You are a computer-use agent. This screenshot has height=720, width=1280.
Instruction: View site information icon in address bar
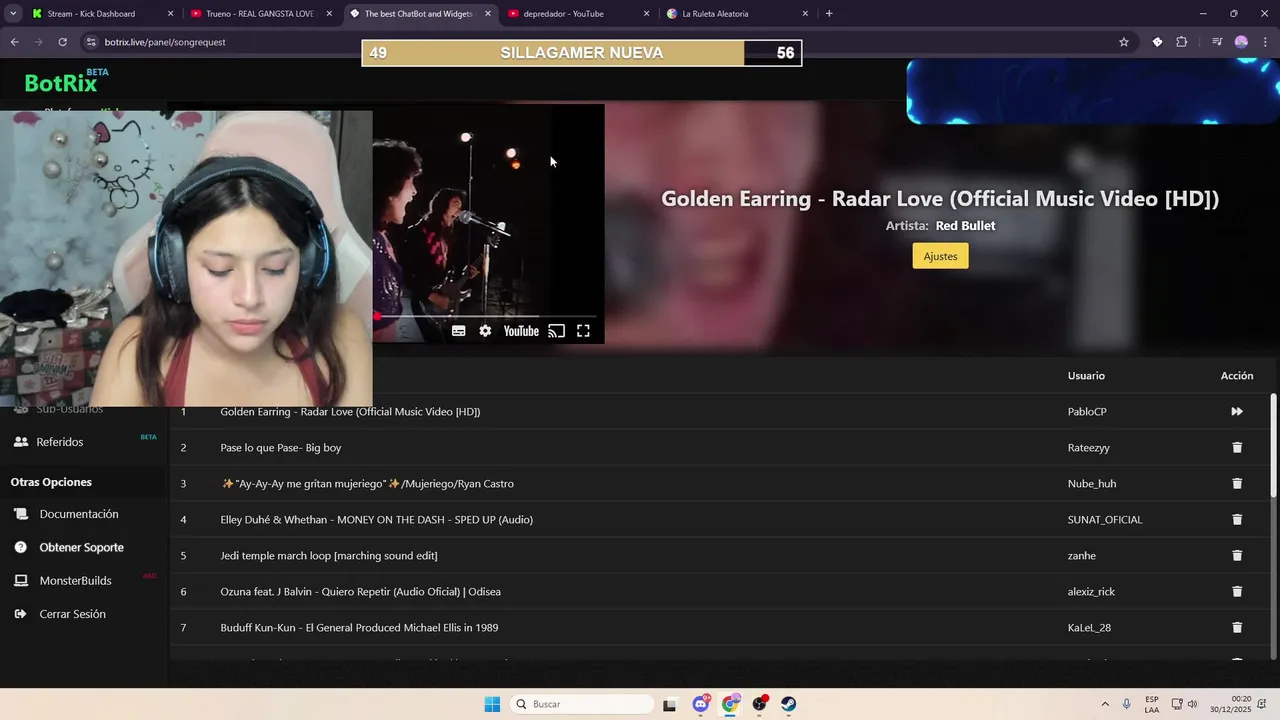(91, 42)
